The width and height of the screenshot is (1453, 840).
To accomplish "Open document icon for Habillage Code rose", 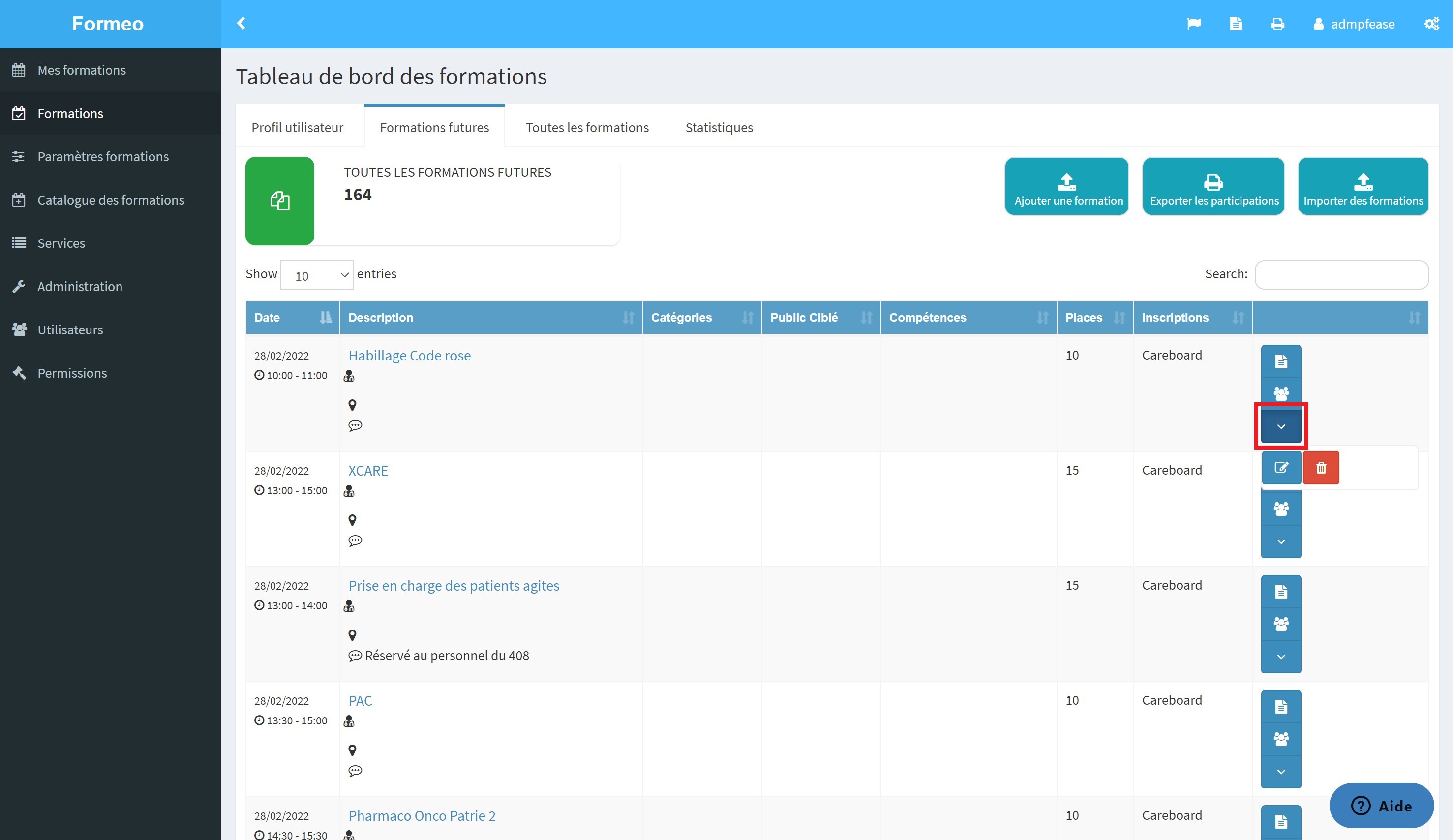I will (x=1281, y=361).
